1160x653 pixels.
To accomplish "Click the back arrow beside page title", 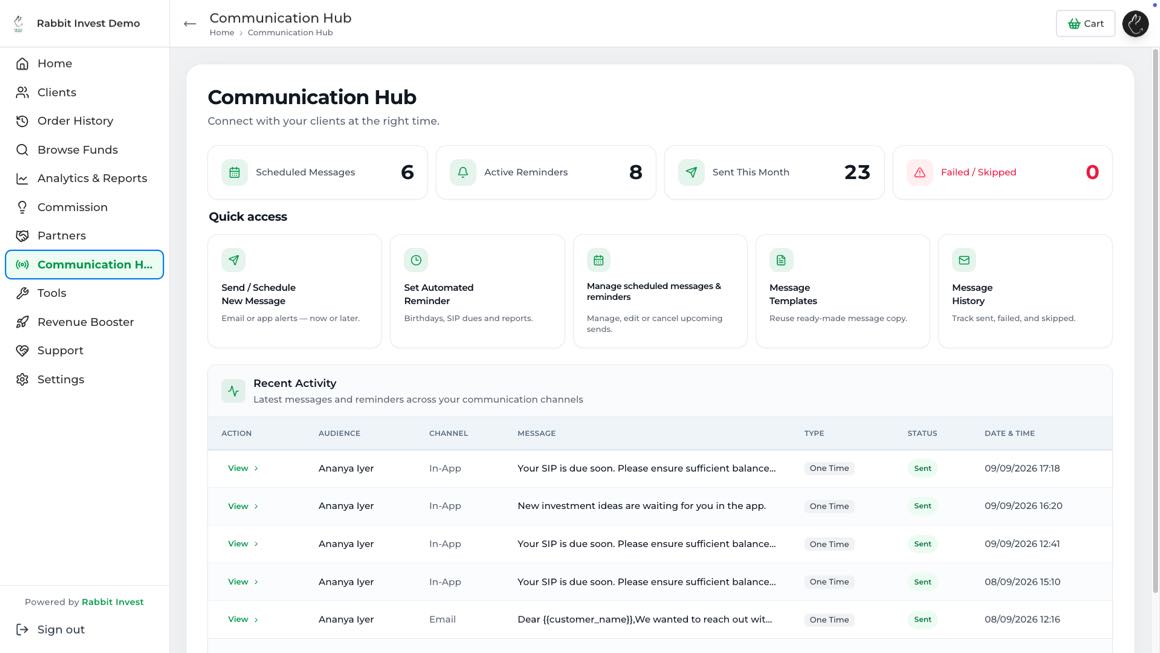I will pos(189,24).
